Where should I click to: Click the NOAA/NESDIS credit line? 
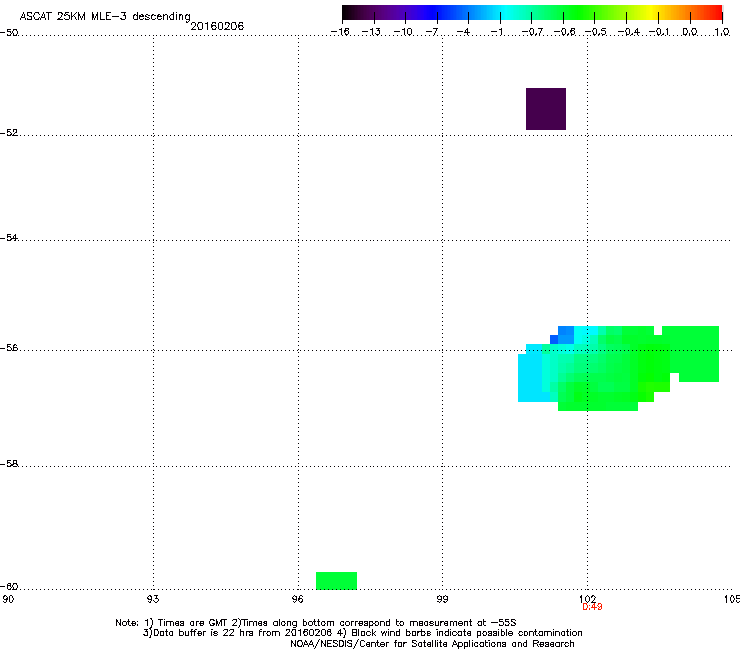pos(432,644)
